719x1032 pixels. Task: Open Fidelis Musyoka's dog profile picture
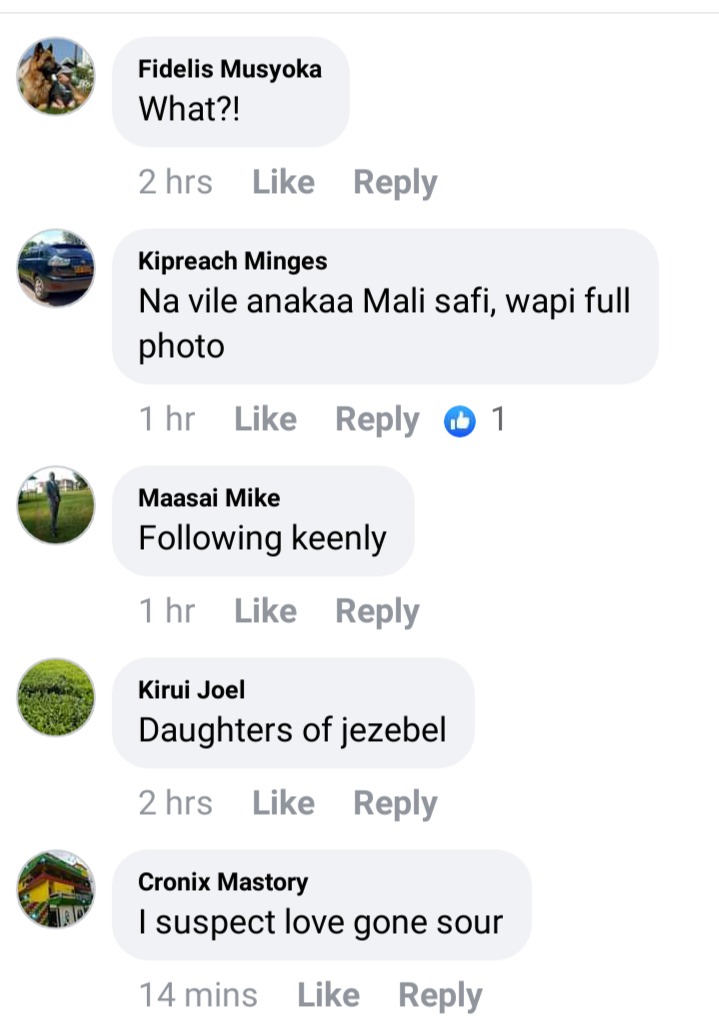(x=55, y=76)
